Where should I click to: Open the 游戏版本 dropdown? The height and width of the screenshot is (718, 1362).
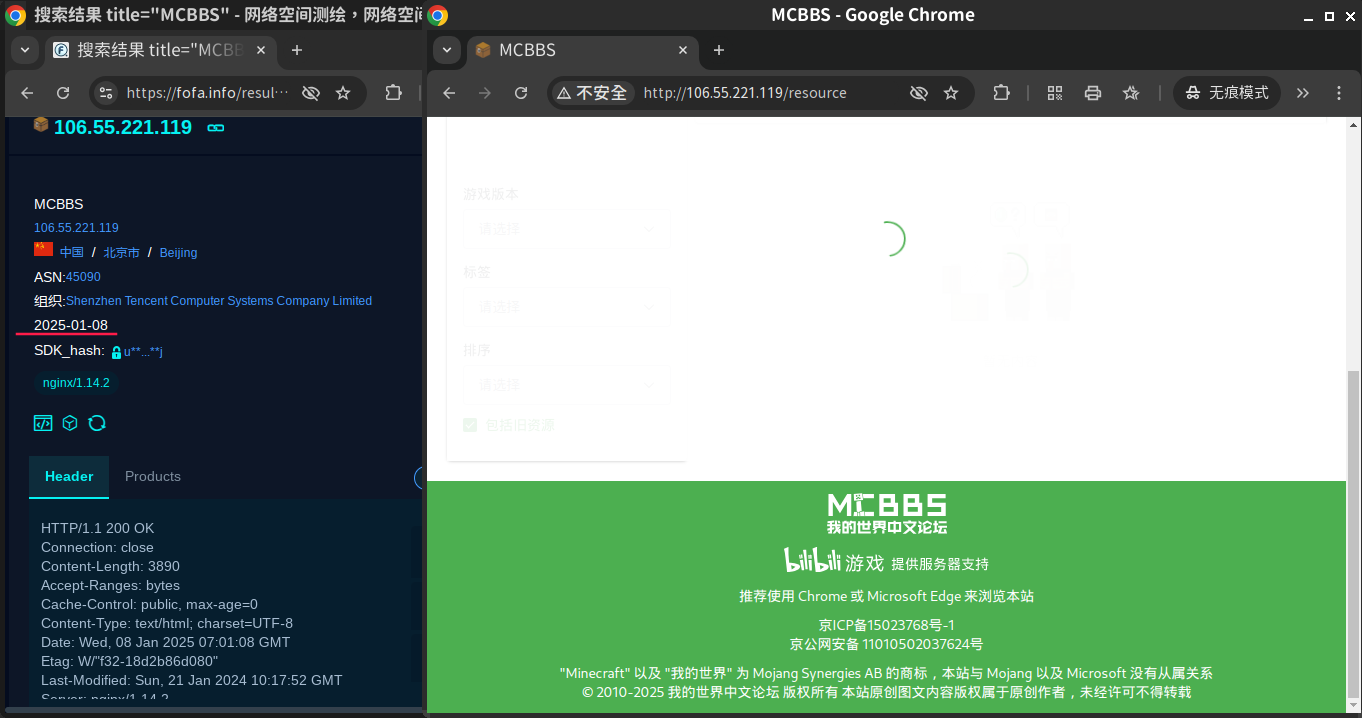point(565,229)
